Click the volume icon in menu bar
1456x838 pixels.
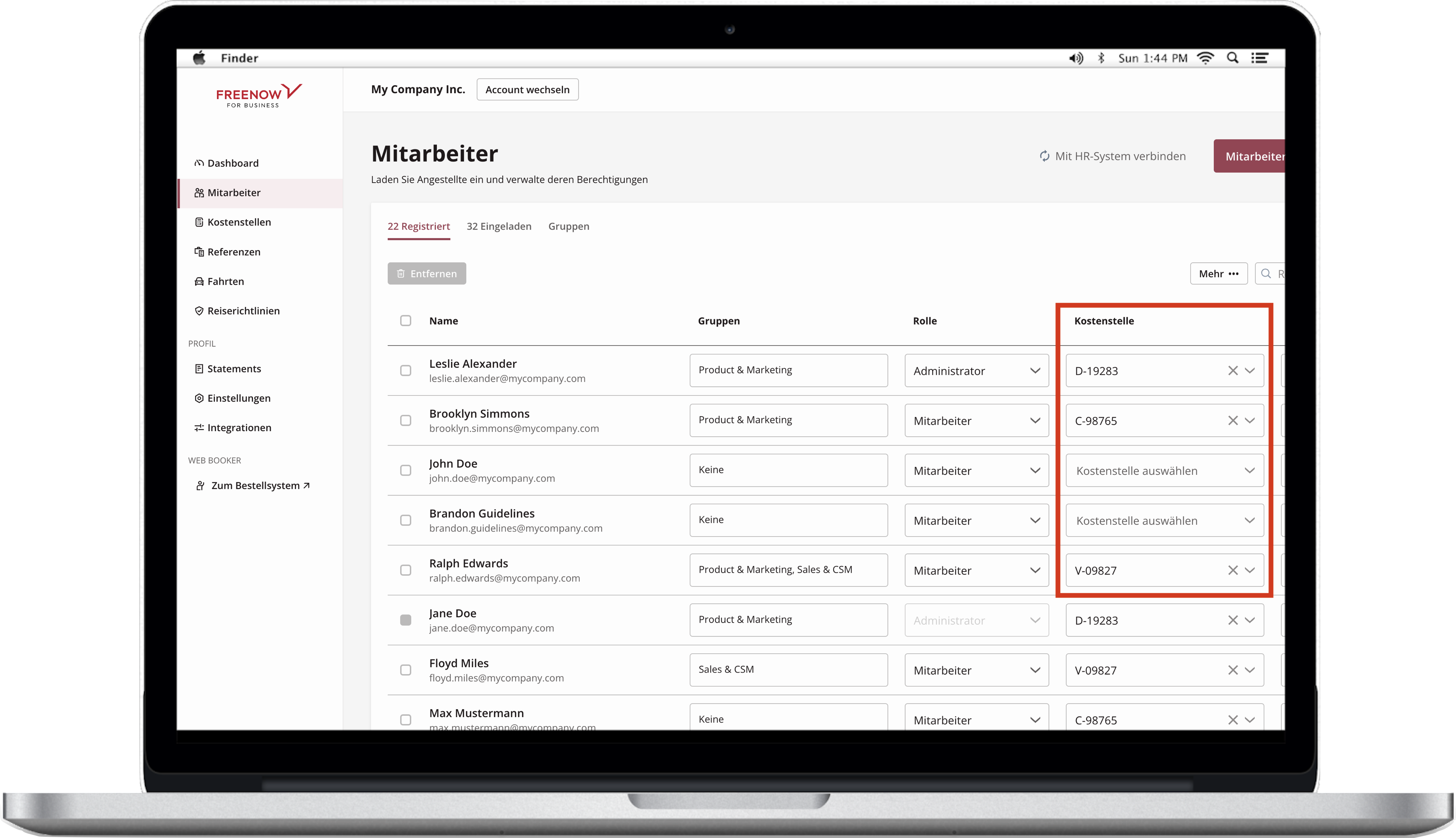[1076, 58]
